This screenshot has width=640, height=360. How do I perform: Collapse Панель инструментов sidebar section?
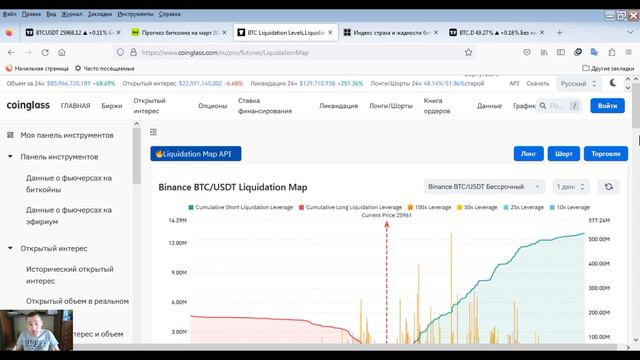[10, 157]
